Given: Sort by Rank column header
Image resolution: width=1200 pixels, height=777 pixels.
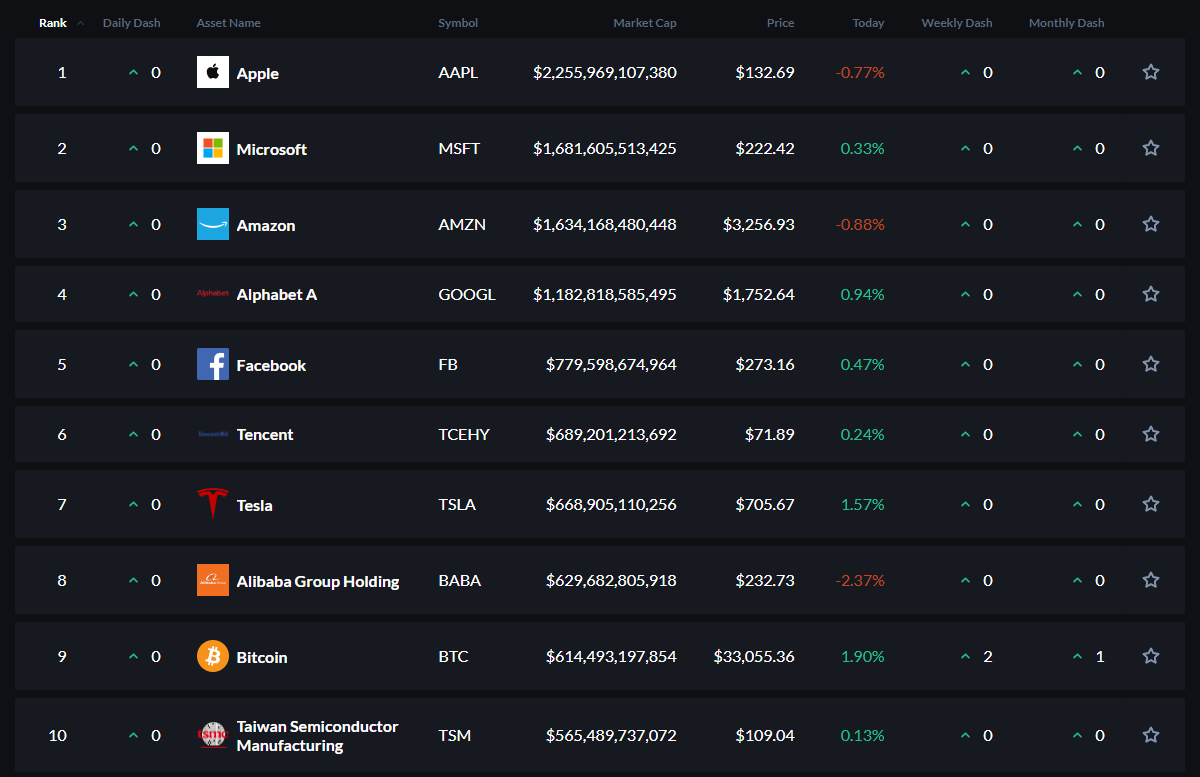Looking at the screenshot, I should click(53, 23).
